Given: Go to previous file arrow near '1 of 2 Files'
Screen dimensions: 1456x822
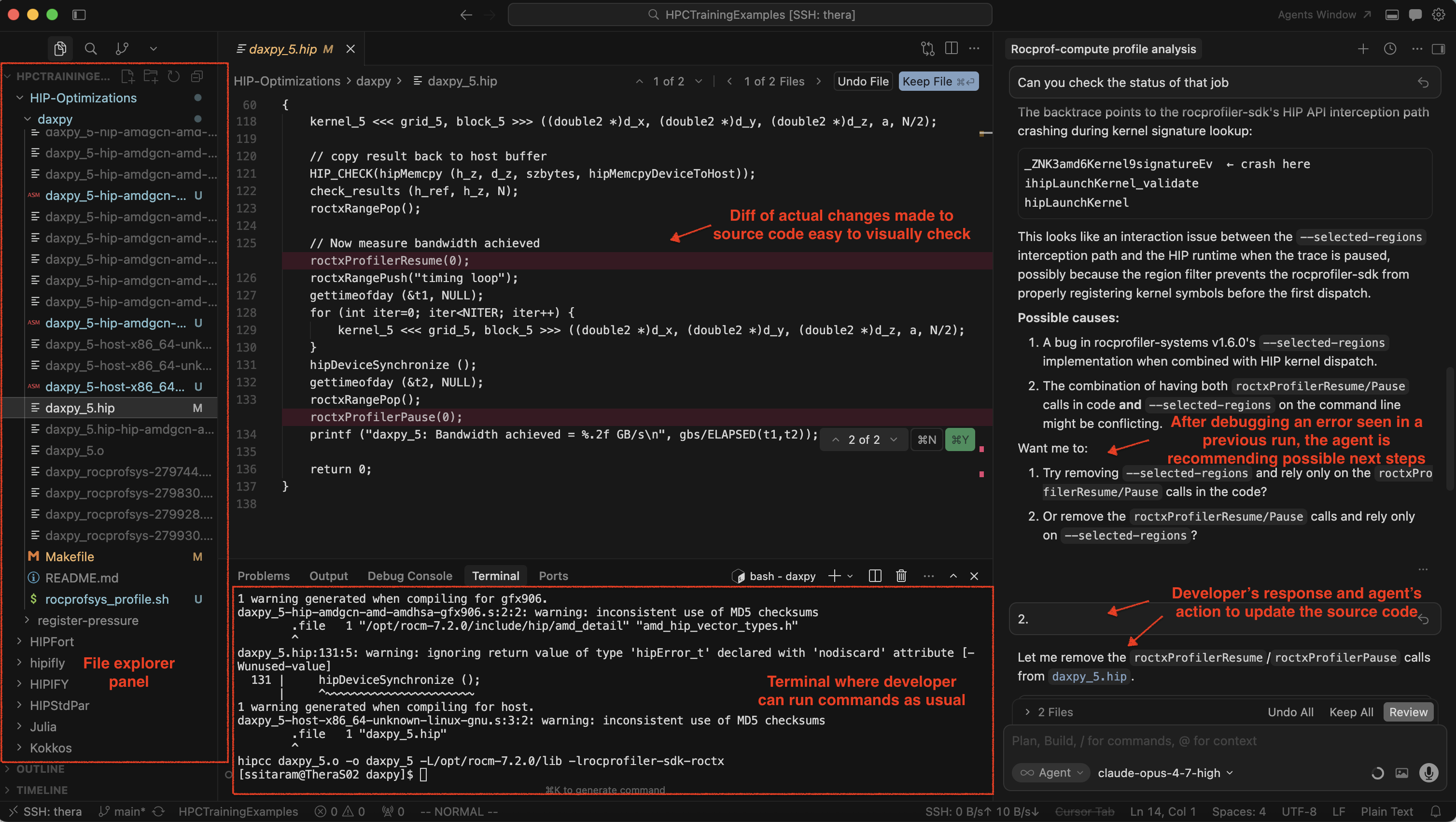Looking at the screenshot, I should pos(730,82).
